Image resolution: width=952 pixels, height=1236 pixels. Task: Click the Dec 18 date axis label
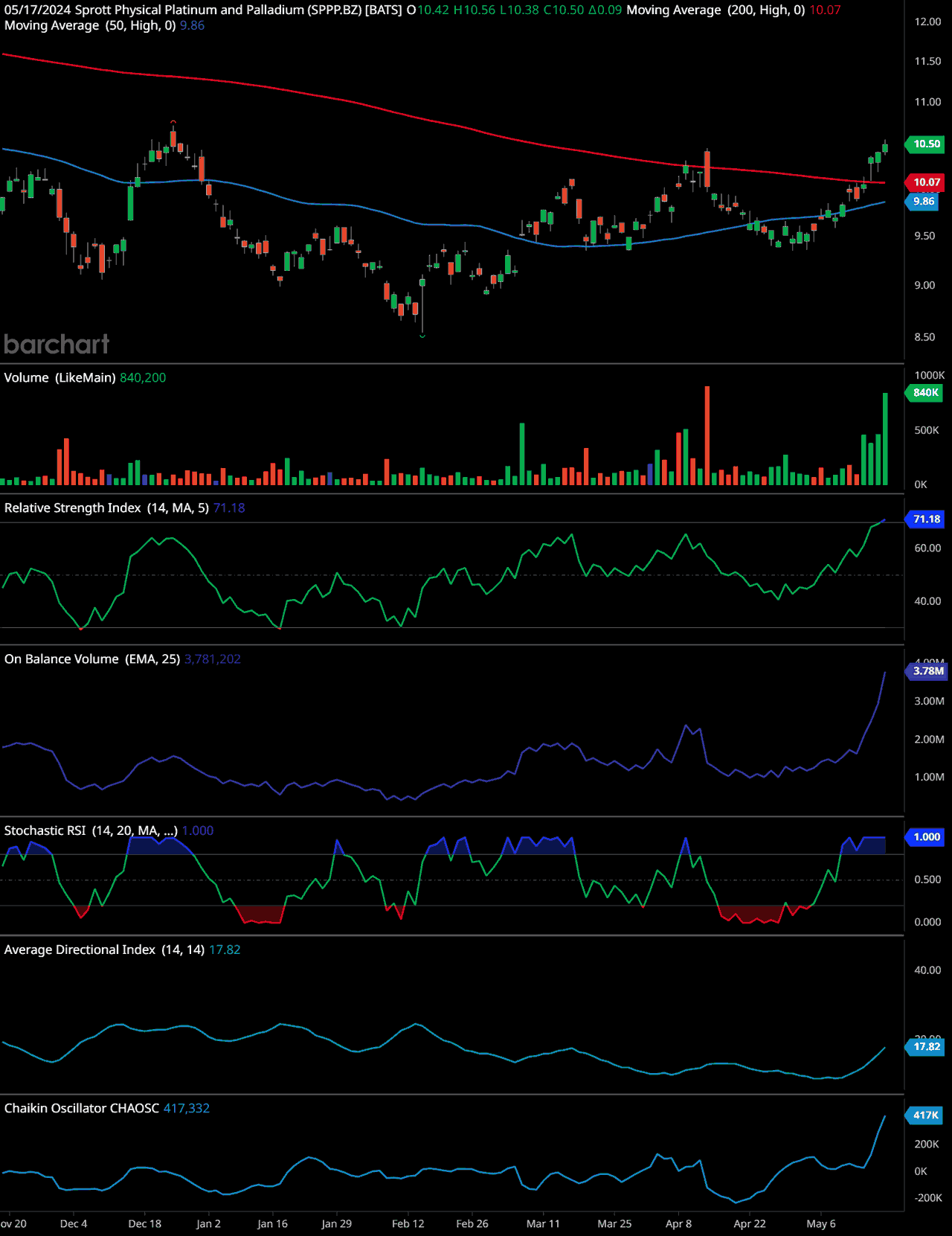144,1223
